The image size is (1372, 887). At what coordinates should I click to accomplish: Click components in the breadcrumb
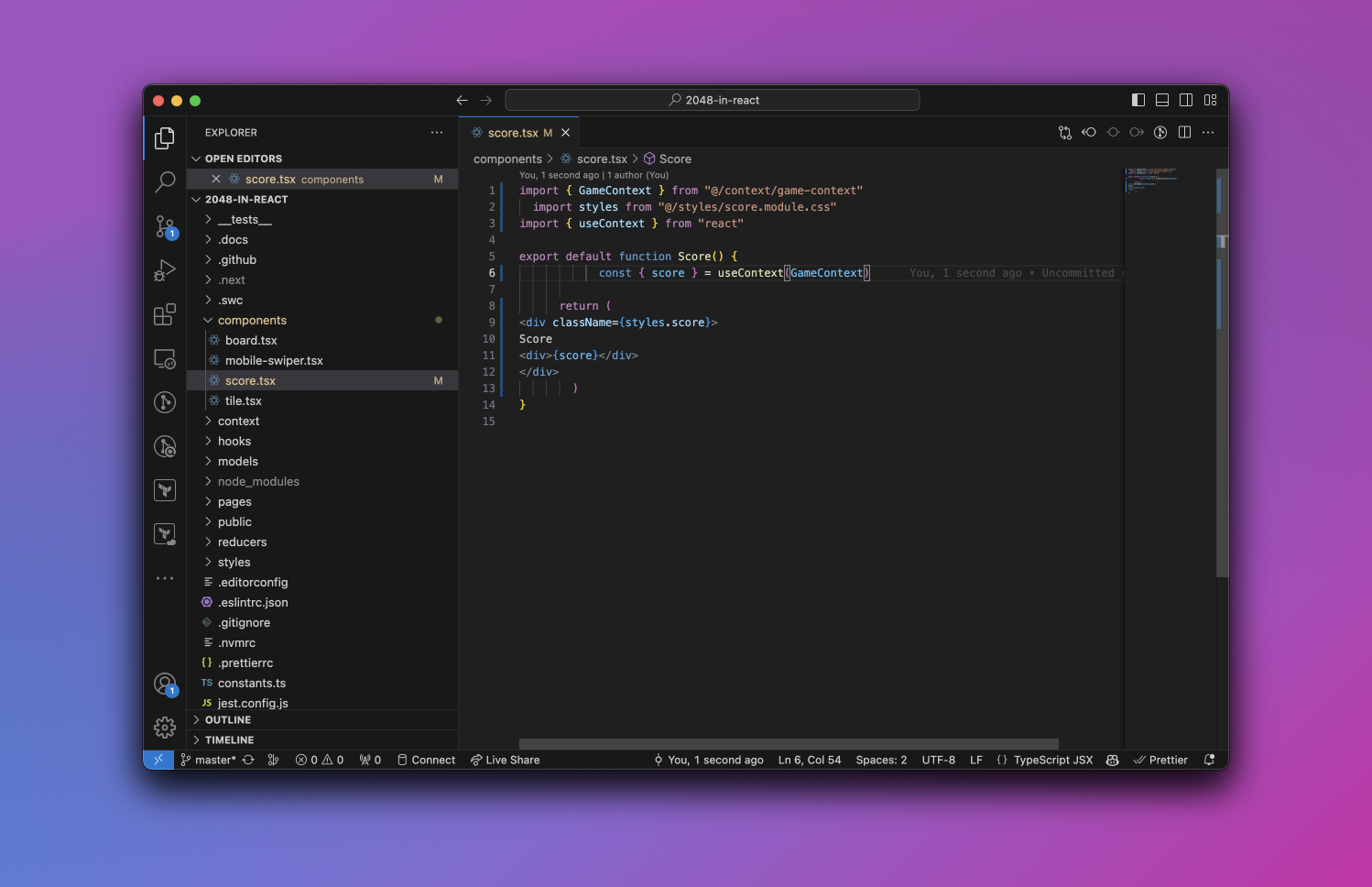(x=507, y=159)
